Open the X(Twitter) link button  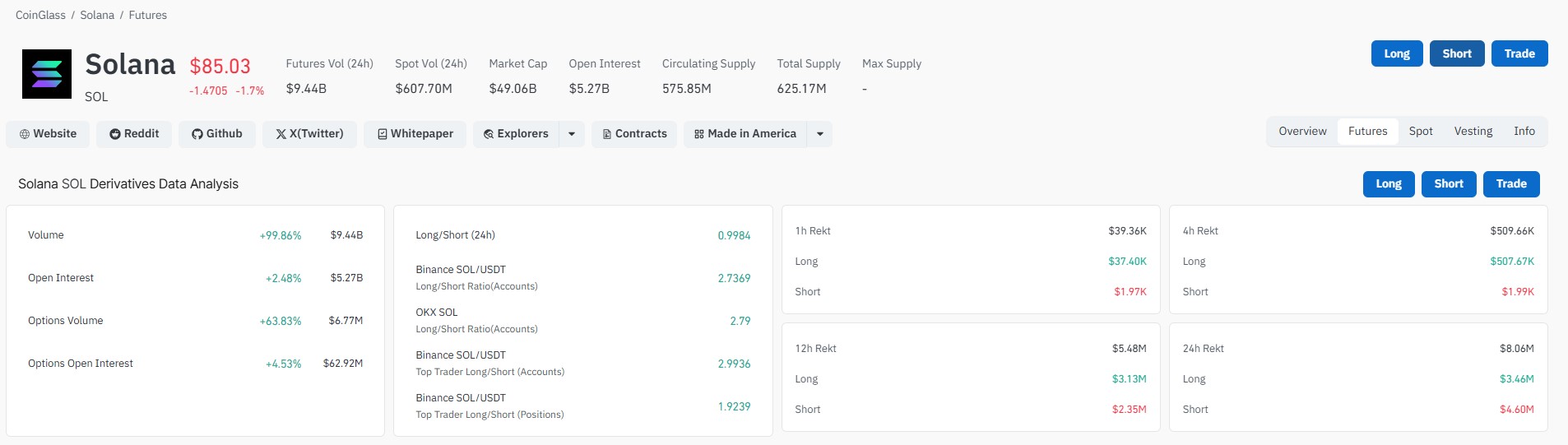click(x=309, y=134)
